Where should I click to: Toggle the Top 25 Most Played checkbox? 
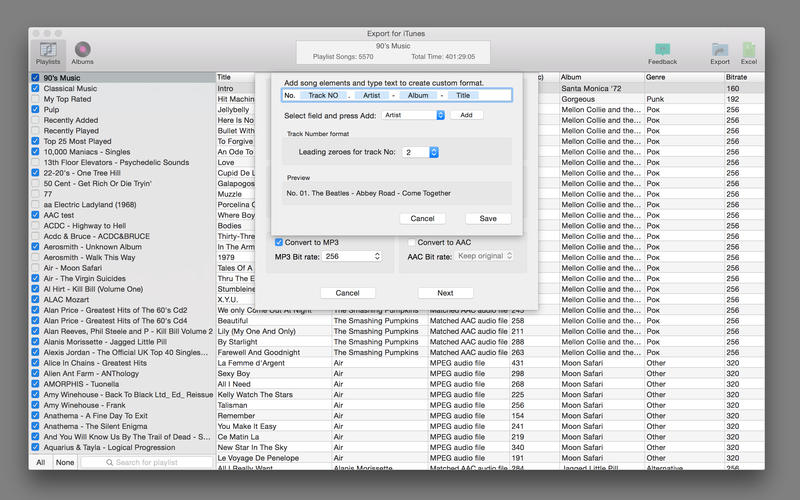(x=35, y=141)
